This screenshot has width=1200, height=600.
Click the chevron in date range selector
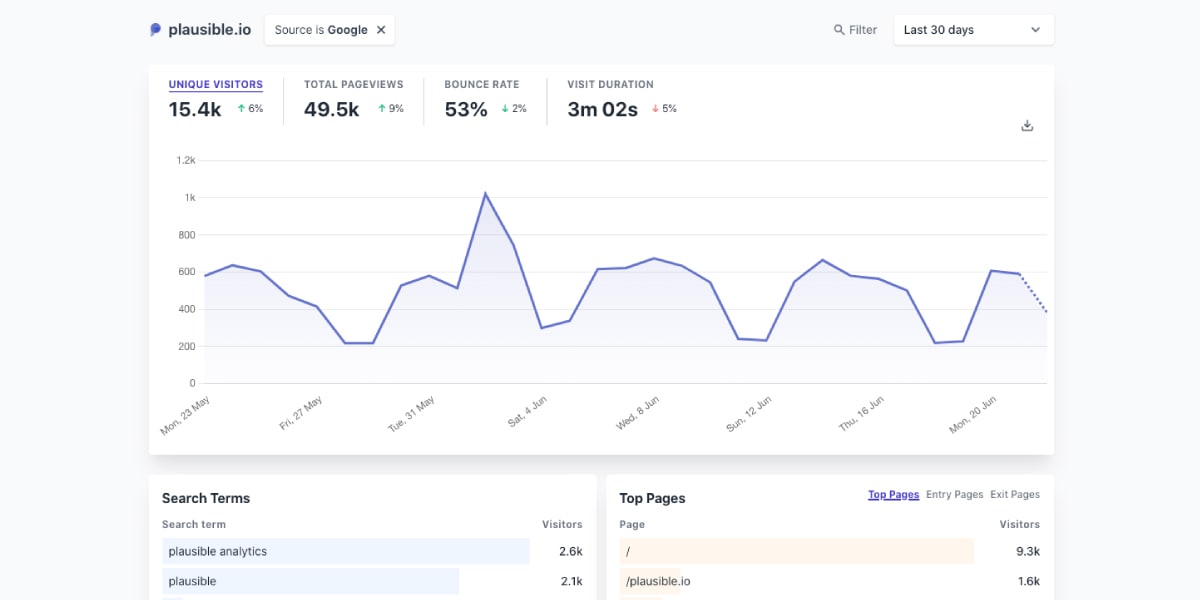click(1035, 30)
